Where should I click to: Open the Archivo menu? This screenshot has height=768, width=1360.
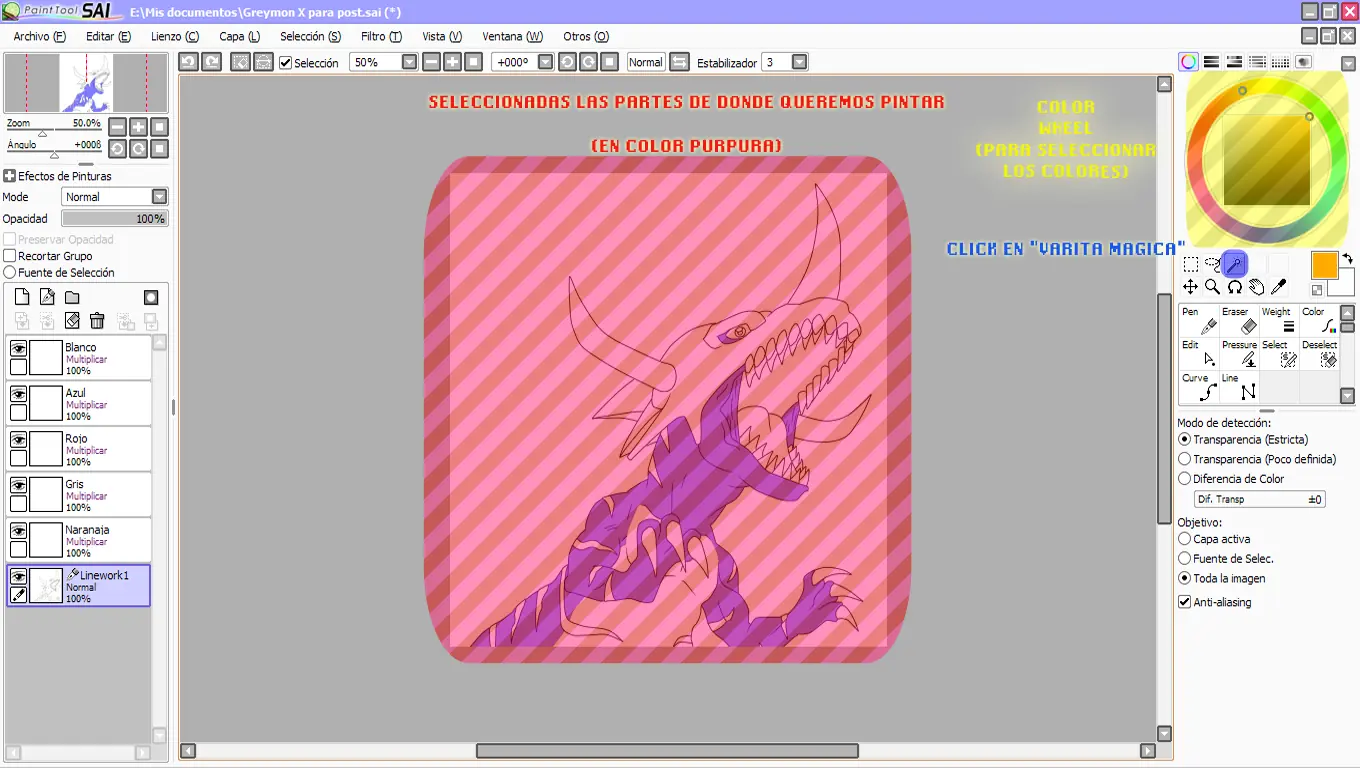pyautogui.click(x=40, y=36)
